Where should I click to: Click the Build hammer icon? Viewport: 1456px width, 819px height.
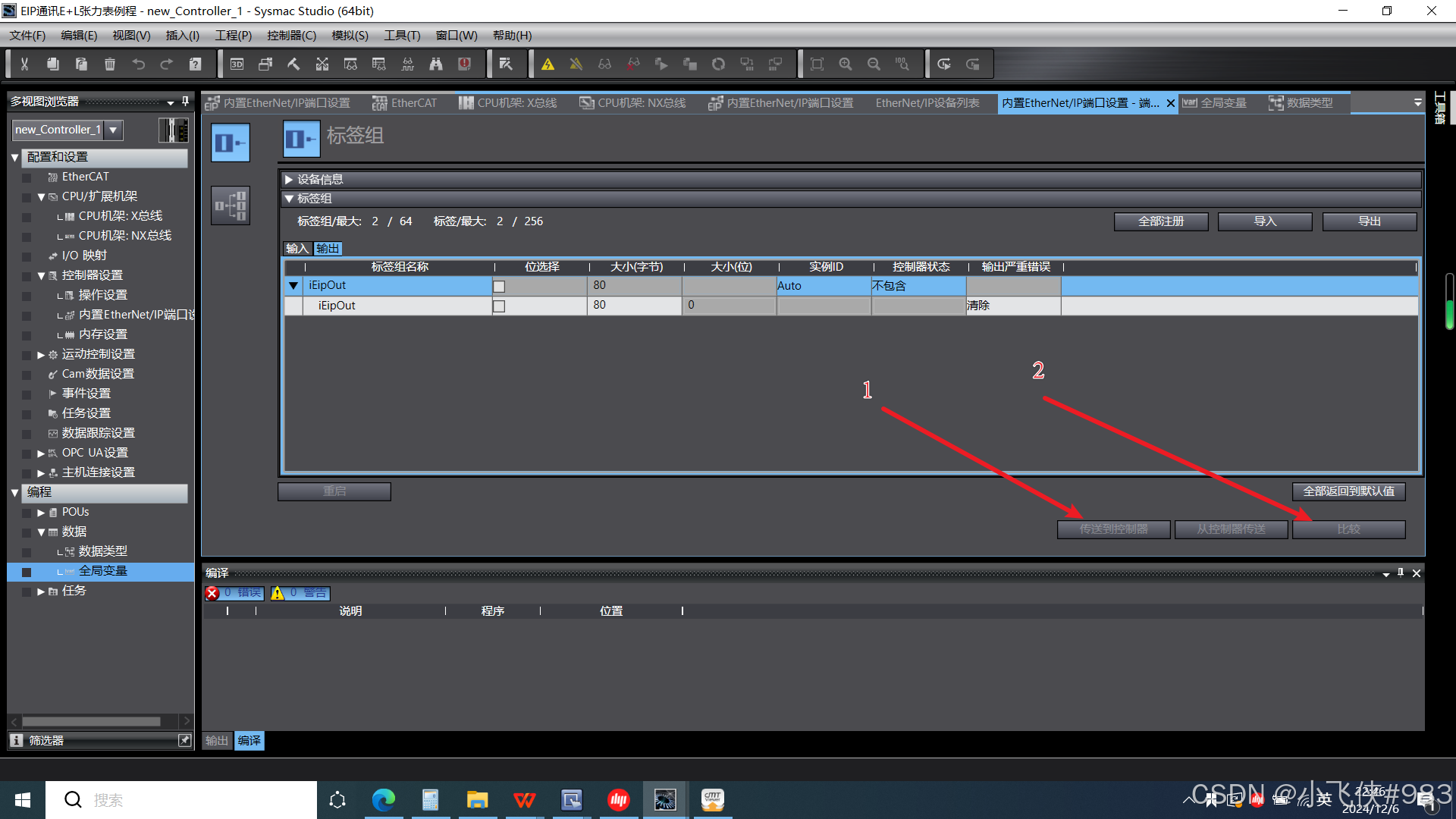coord(293,64)
